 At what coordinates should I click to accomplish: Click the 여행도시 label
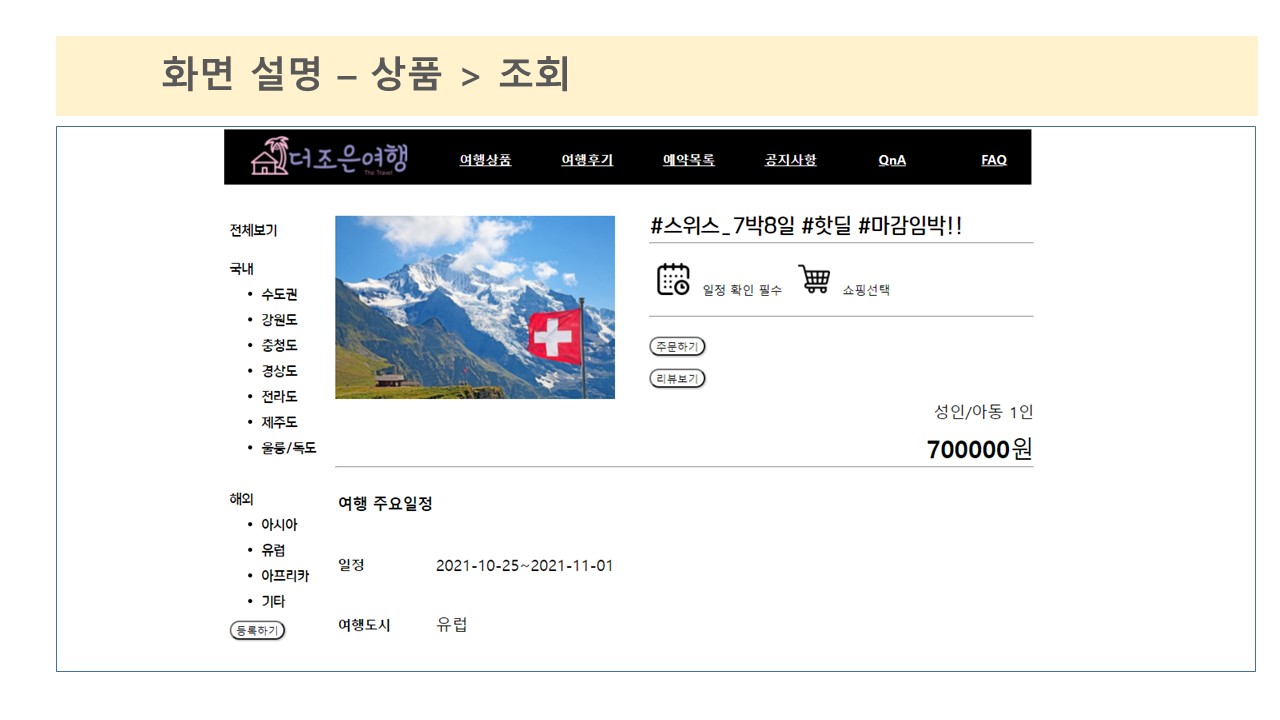click(x=364, y=625)
